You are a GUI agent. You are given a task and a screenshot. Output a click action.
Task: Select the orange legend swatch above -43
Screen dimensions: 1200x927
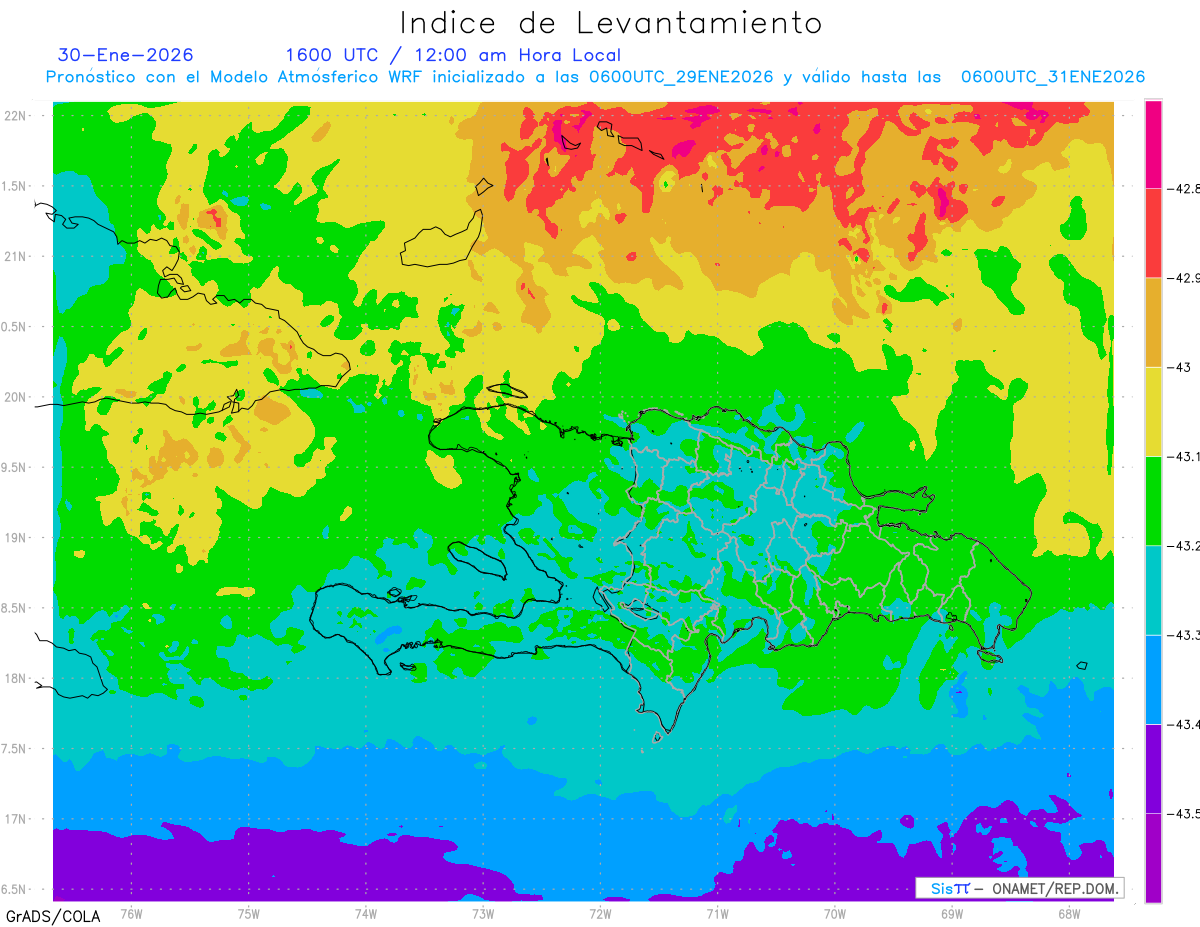coord(1153,322)
